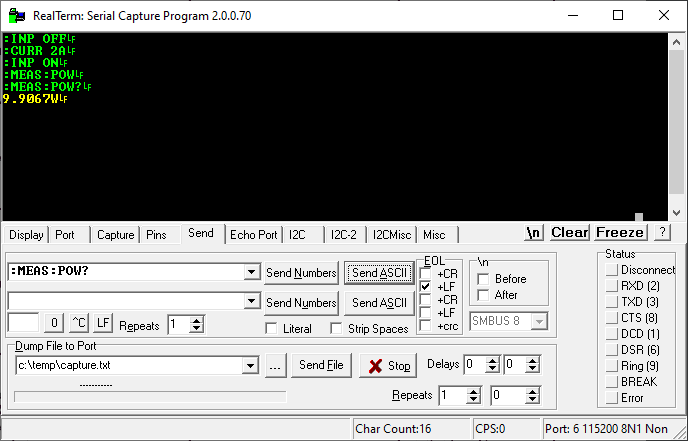Screen dimensions: 688x441
Task: Click the :MEAS:POW? command input field
Action: 127,272
